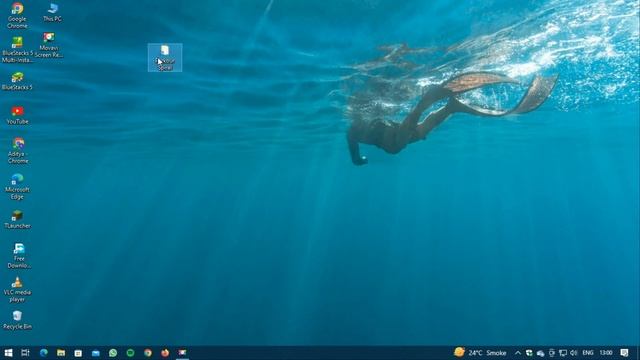
Task: Select the Microsoft Edge desktop icon
Action: pos(17,186)
